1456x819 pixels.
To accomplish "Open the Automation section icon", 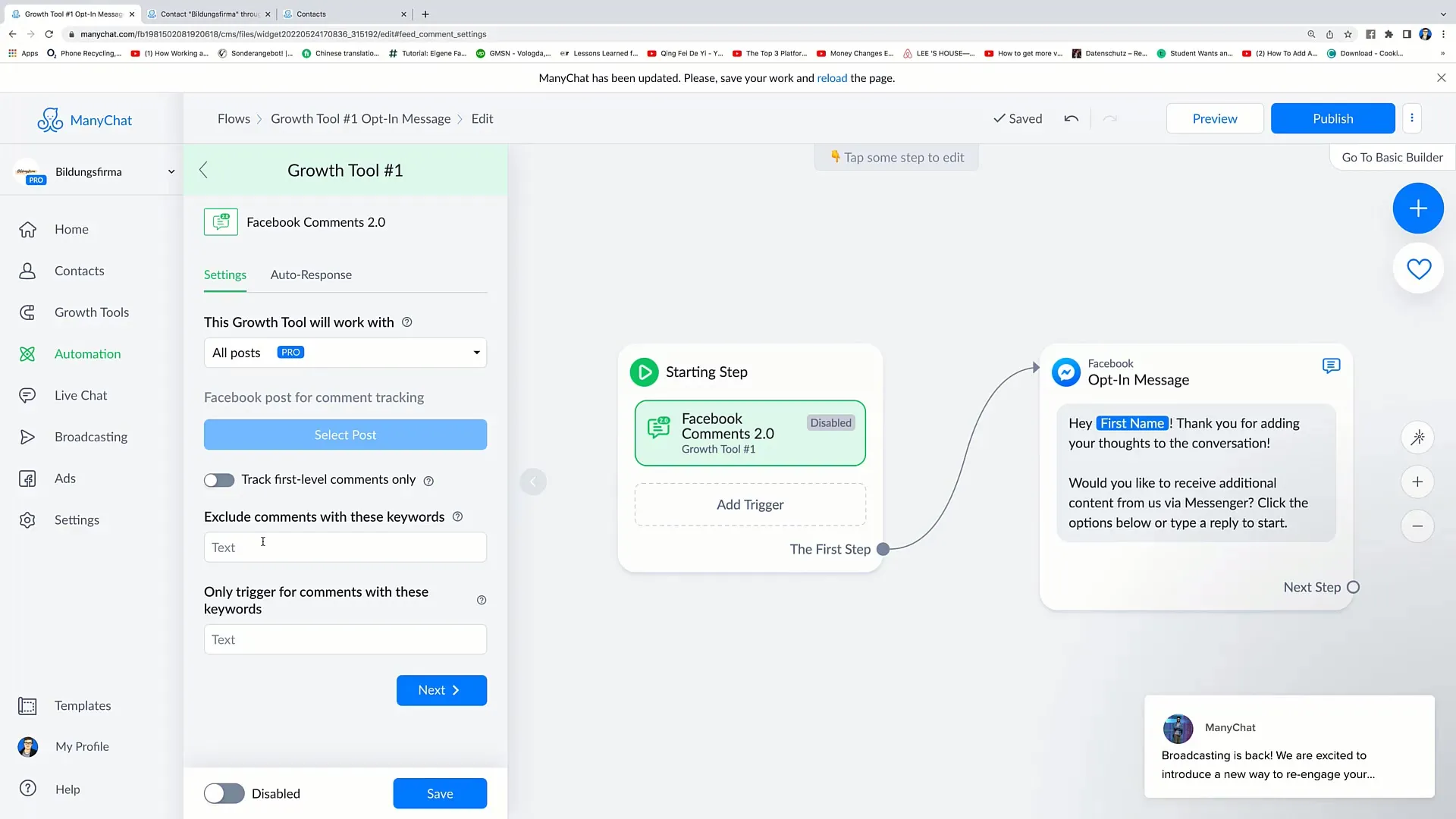I will (x=27, y=353).
